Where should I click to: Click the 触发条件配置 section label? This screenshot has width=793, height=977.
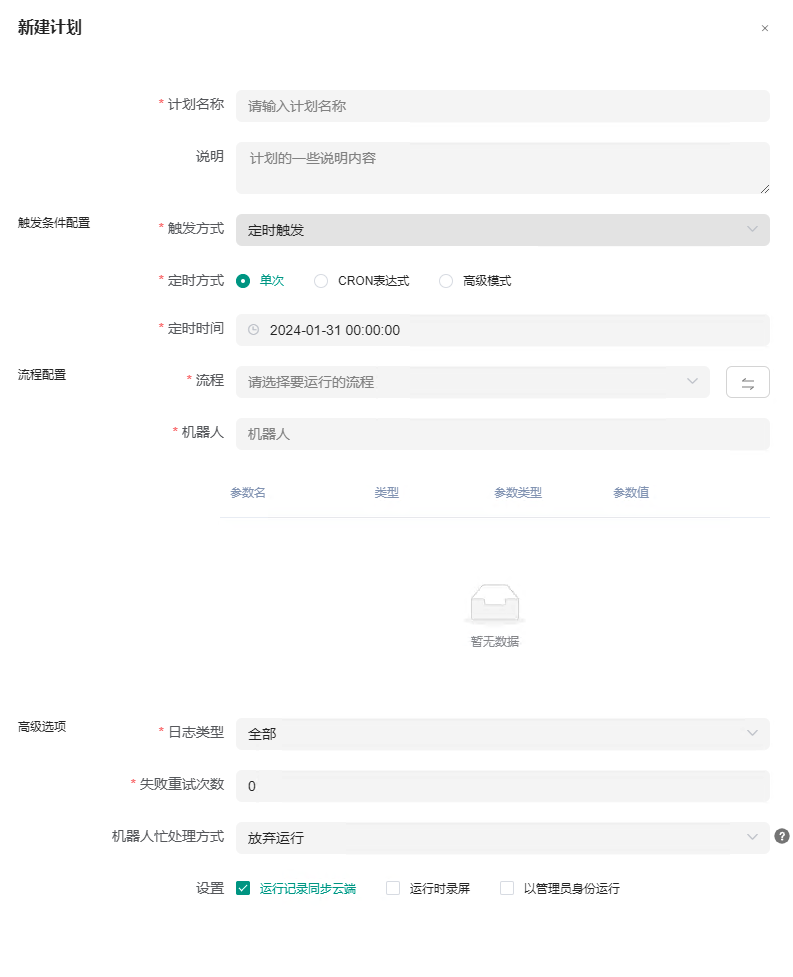[54, 222]
